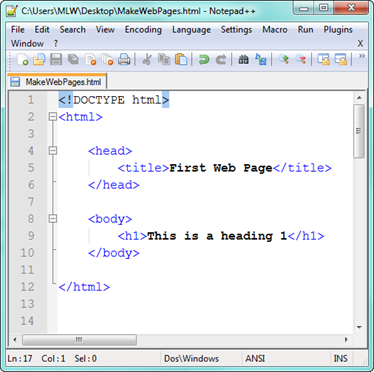Open the Window menu
The width and height of the screenshot is (374, 372).
coord(27,44)
